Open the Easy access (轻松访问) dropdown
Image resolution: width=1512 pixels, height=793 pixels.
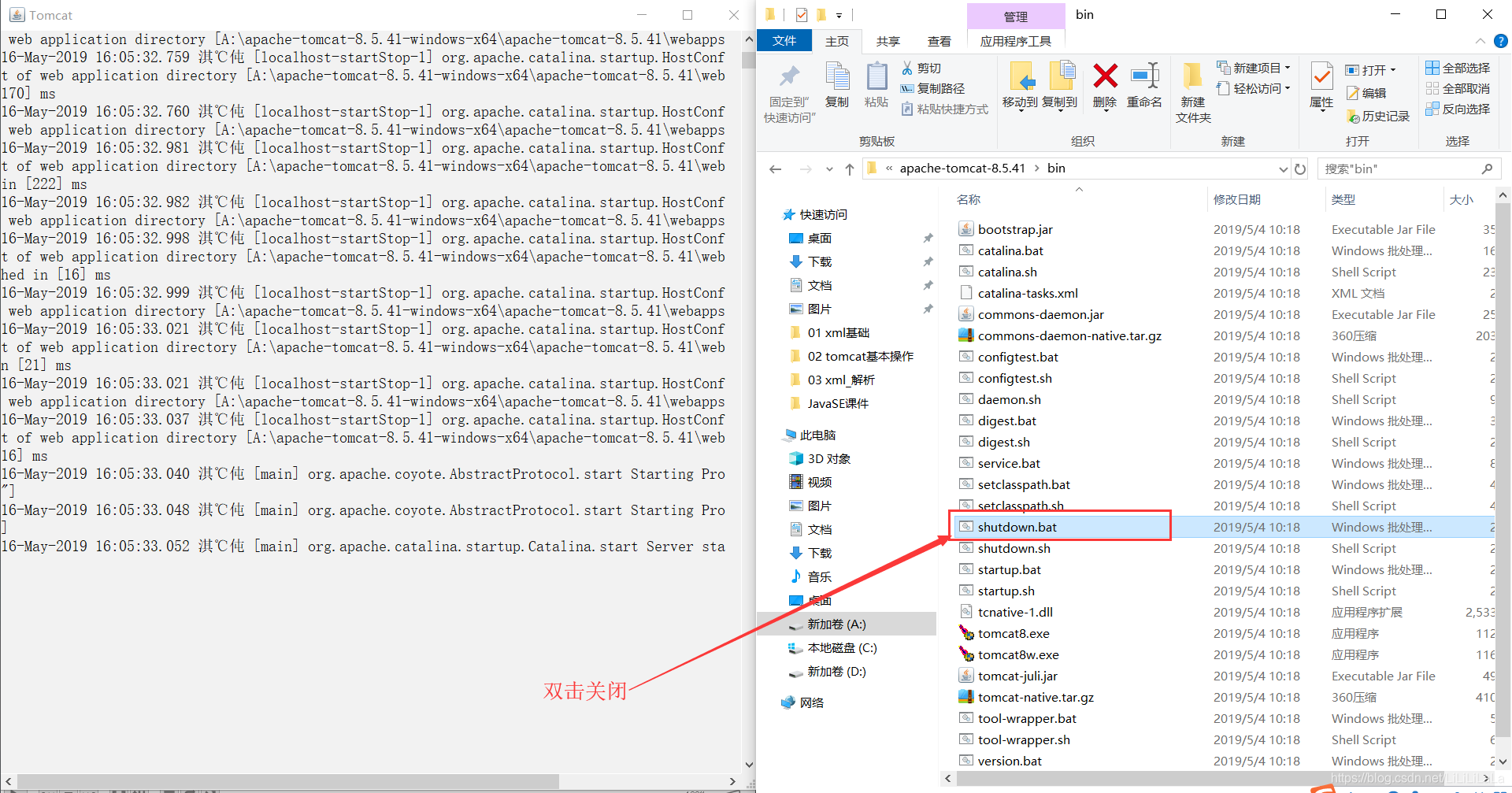1254,89
